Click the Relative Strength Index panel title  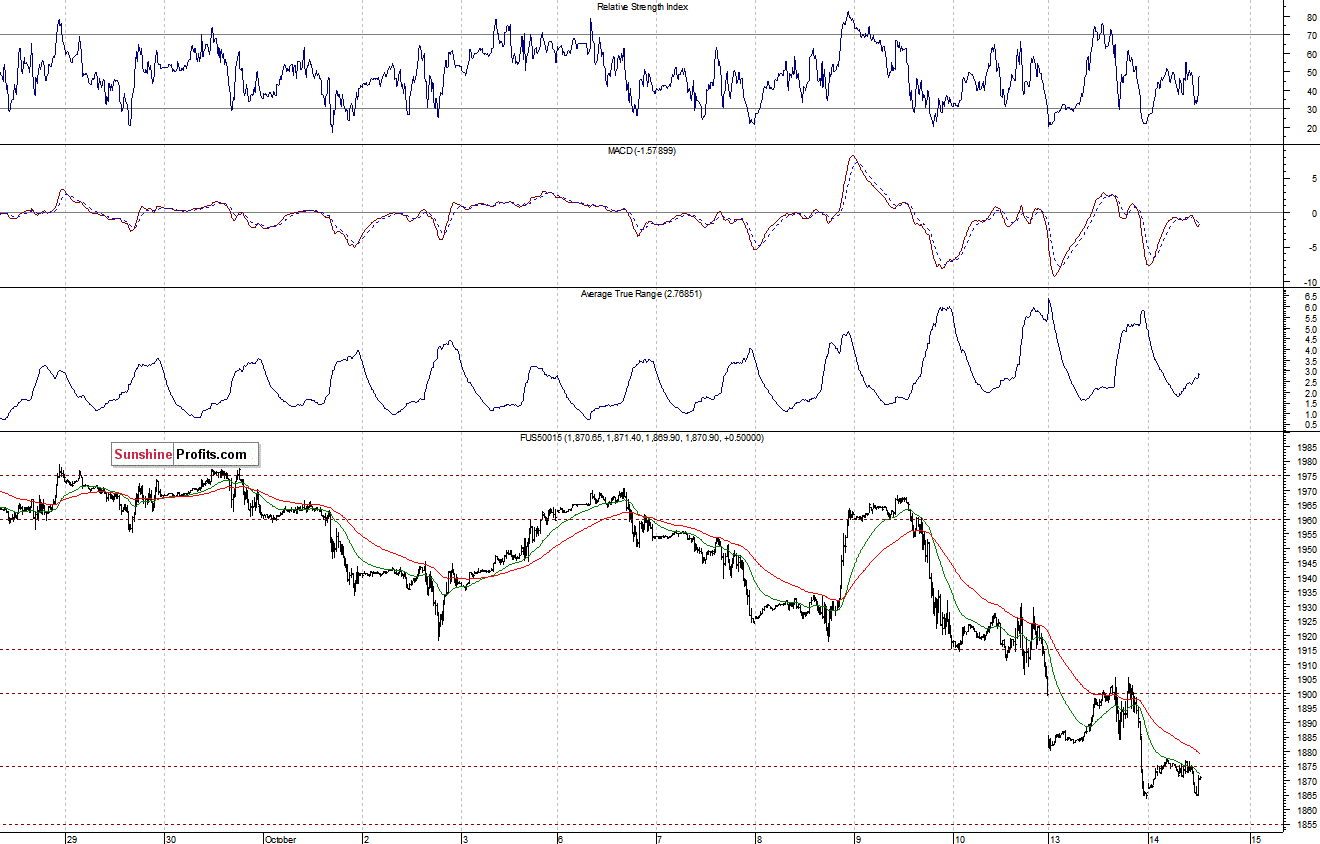point(642,7)
